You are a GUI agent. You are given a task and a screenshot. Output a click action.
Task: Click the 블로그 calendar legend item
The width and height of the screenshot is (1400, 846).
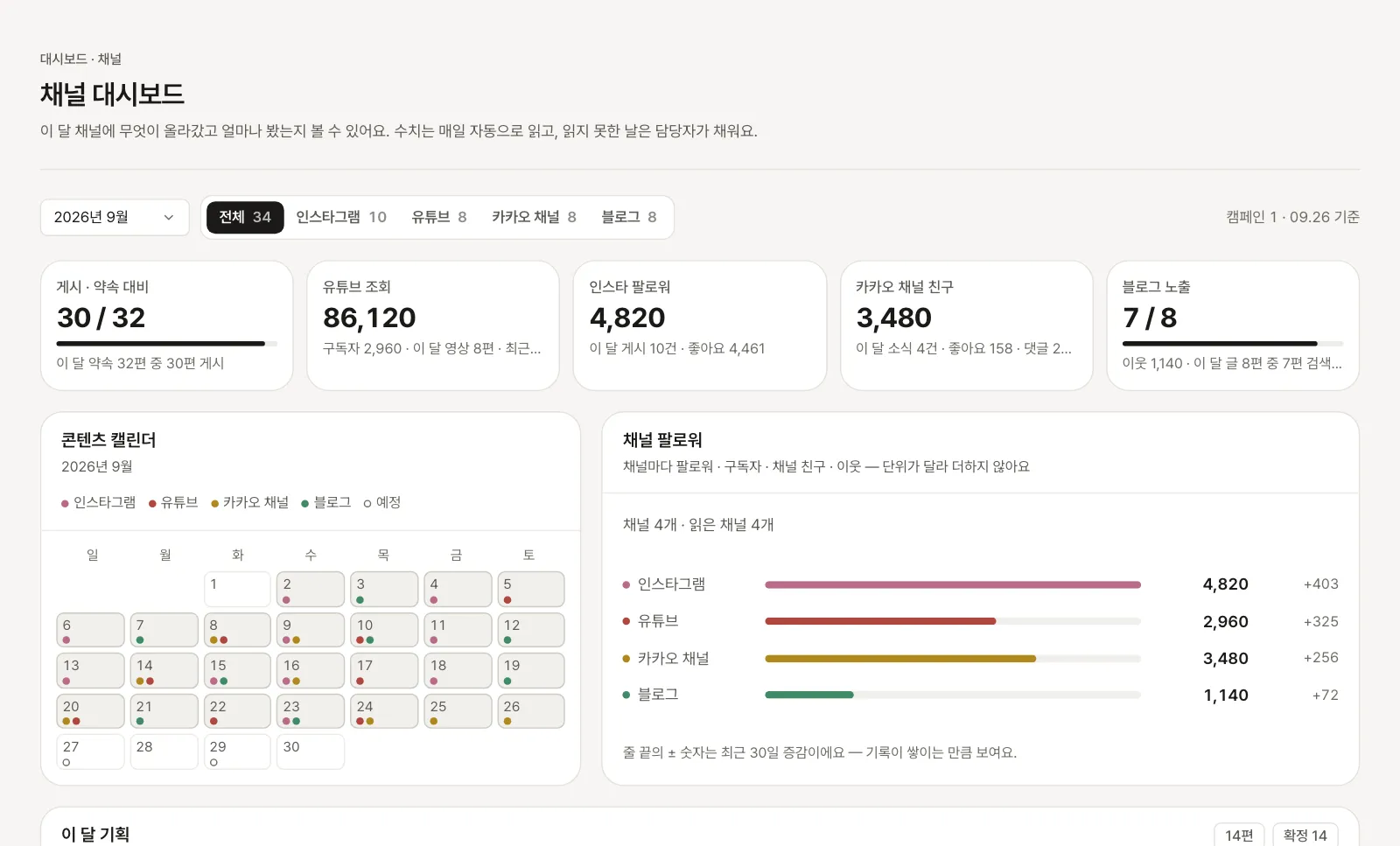click(x=325, y=502)
